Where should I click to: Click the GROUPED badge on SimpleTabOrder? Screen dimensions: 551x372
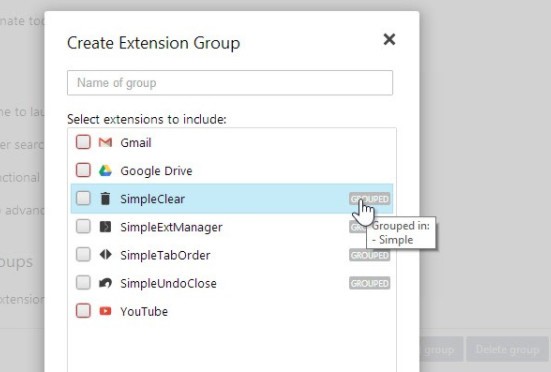(x=370, y=255)
